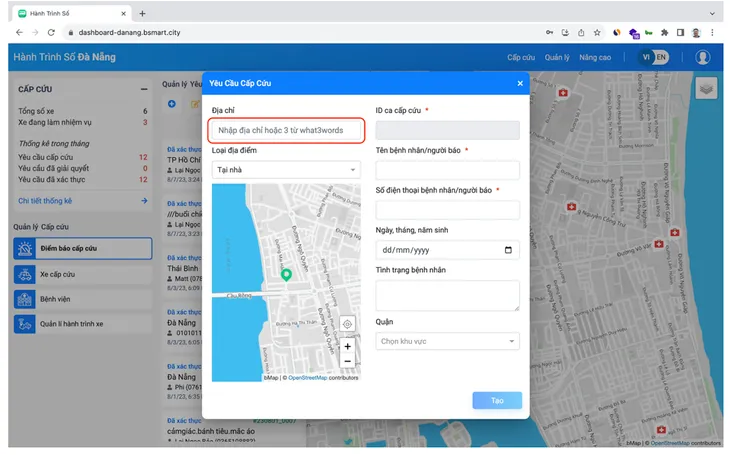Select Điểm báo cấp cứu sidebar item
The width and height of the screenshot is (730, 455).
click(83, 249)
